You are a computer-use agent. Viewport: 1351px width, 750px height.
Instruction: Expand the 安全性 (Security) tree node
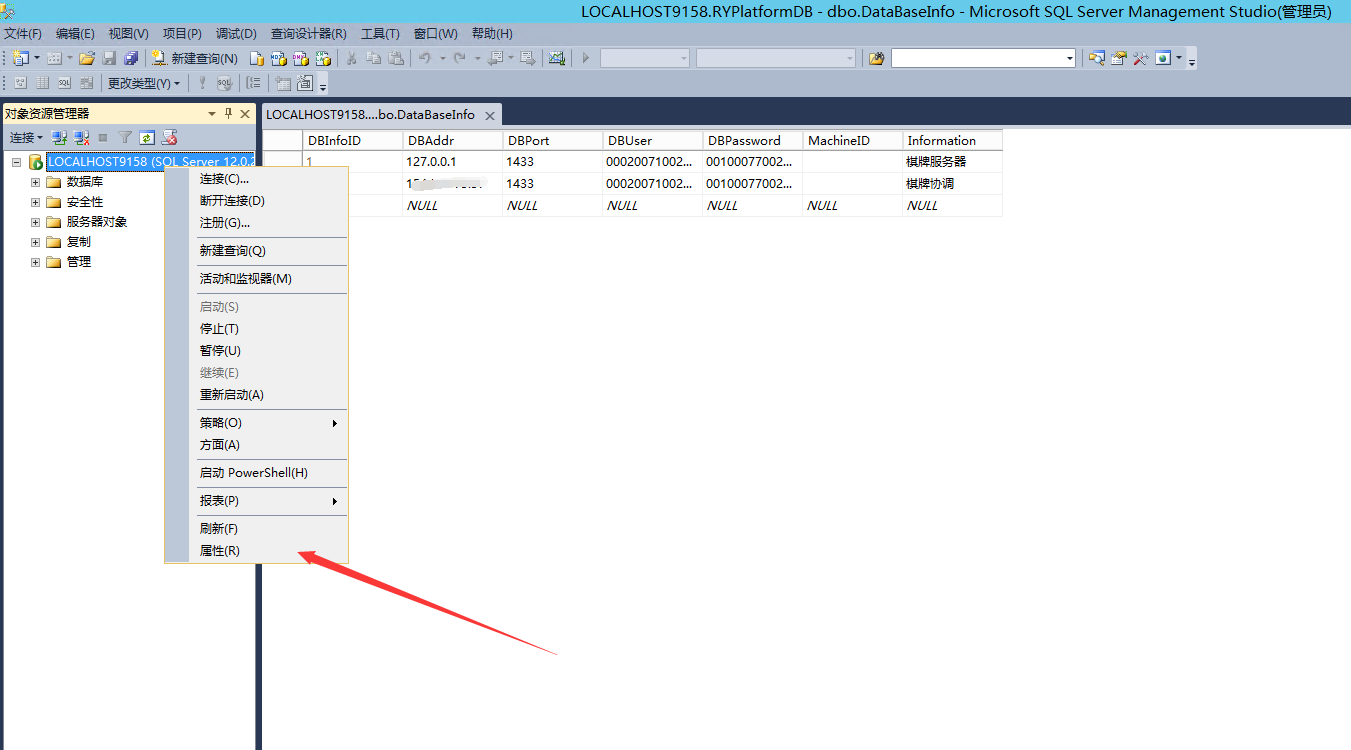coord(35,202)
